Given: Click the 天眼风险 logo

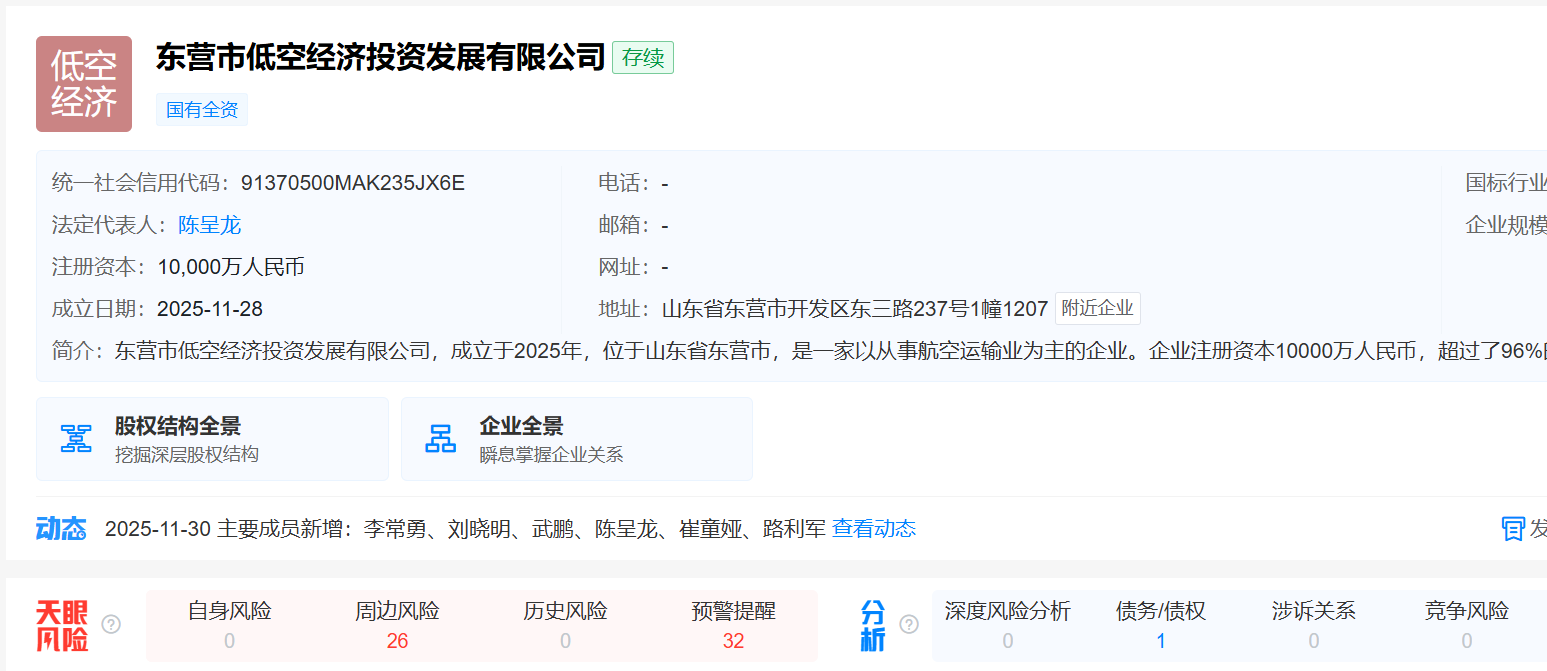Looking at the screenshot, I should pyautogui.click(x=62, y=625).
